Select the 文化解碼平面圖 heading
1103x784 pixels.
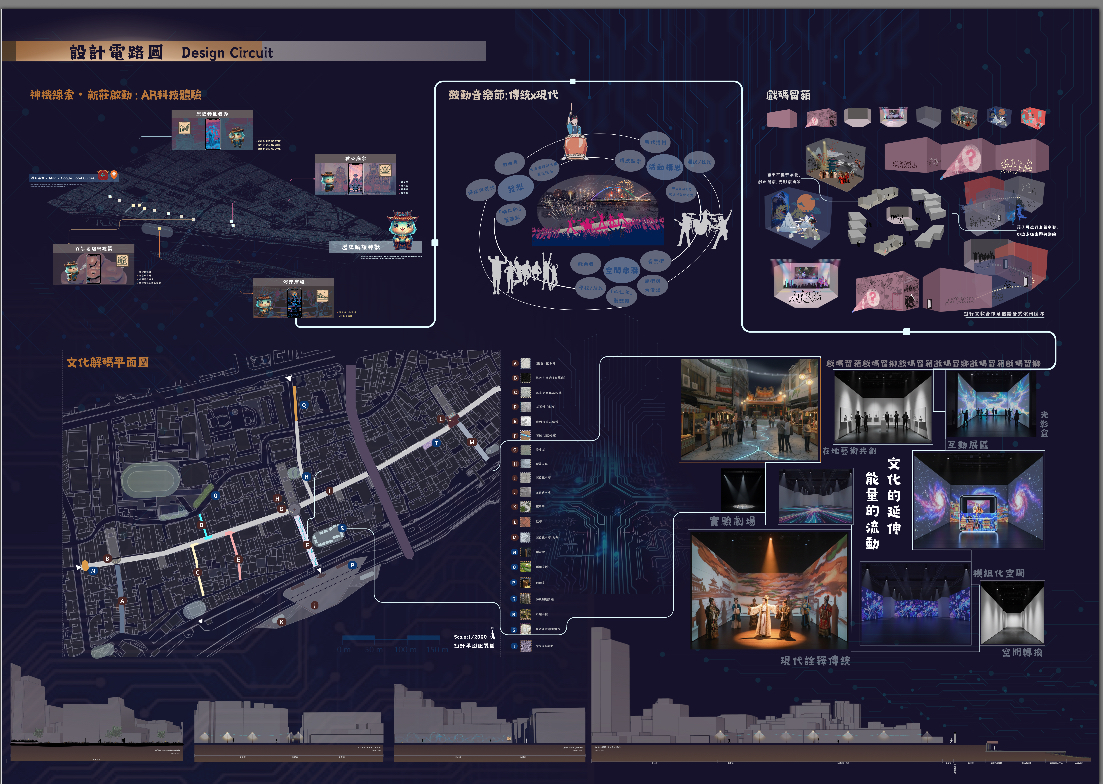tap(107, 362)
